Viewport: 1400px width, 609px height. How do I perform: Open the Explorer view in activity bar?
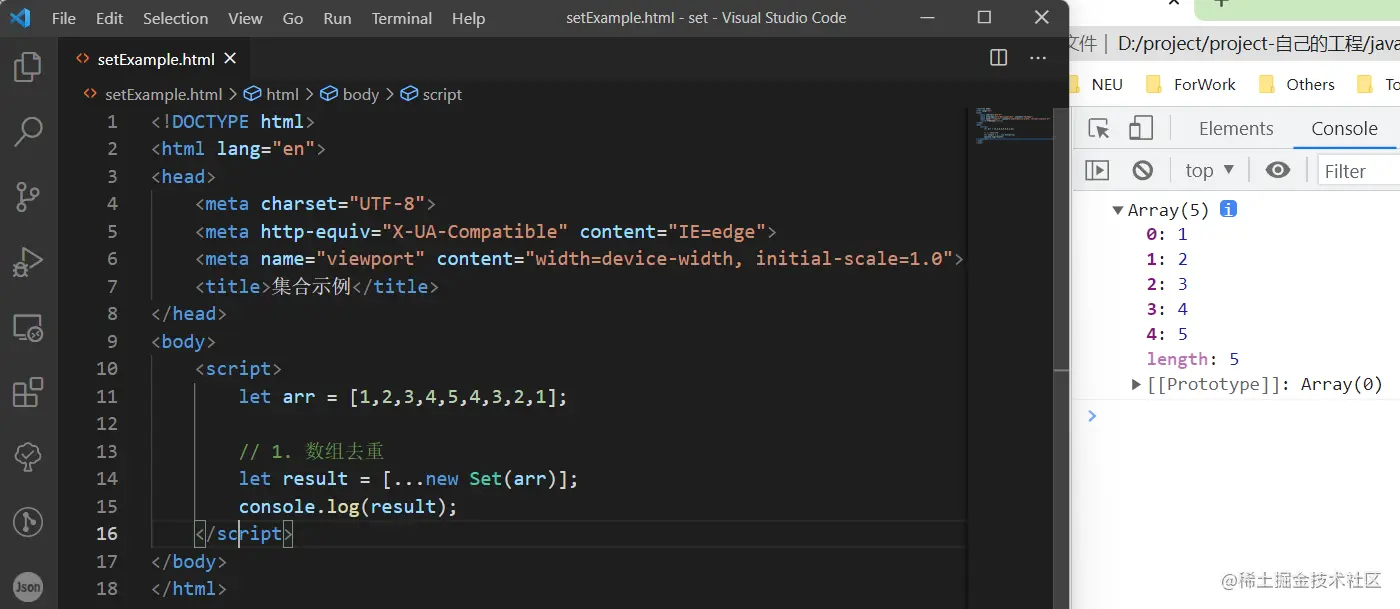(27, 68)
